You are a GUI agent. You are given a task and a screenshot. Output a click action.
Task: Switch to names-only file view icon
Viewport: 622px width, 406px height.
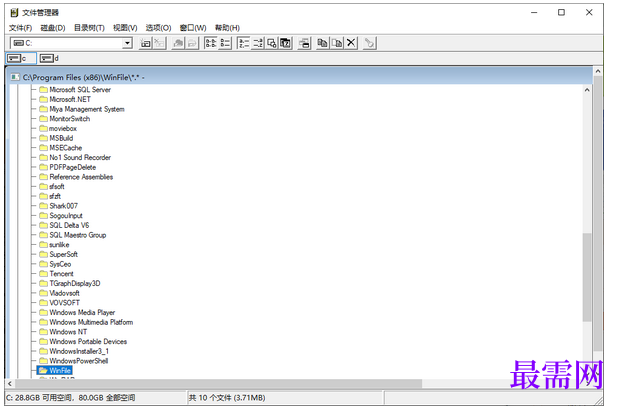211,43
